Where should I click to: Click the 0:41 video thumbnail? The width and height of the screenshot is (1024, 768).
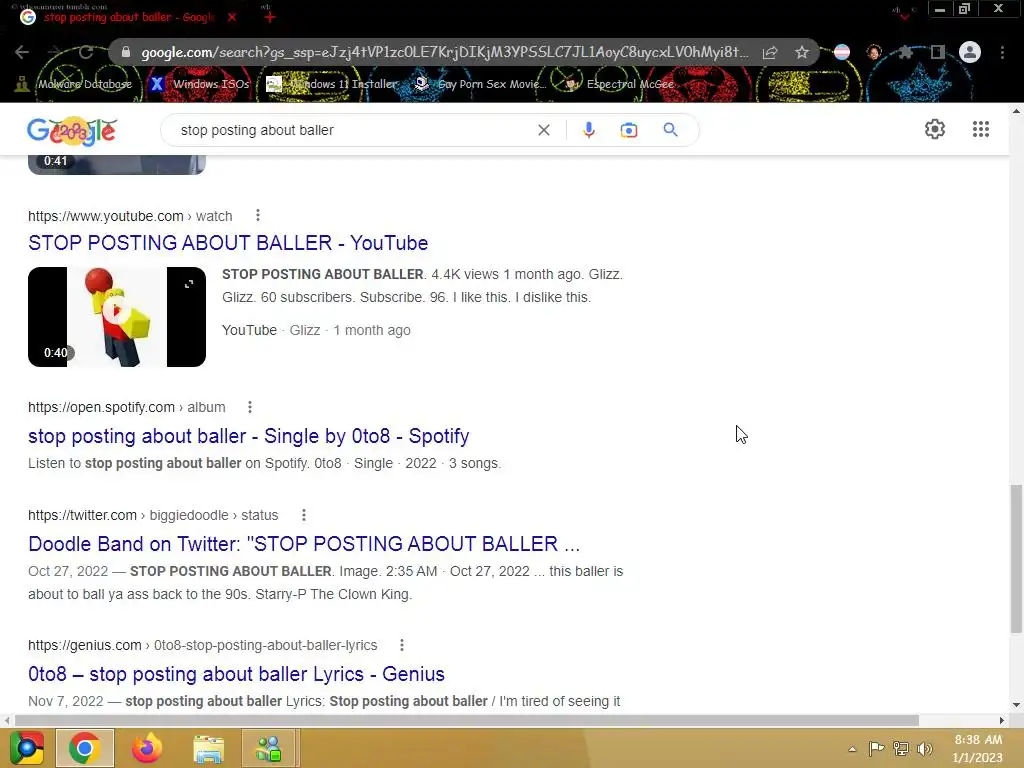[x=117, y=165]
